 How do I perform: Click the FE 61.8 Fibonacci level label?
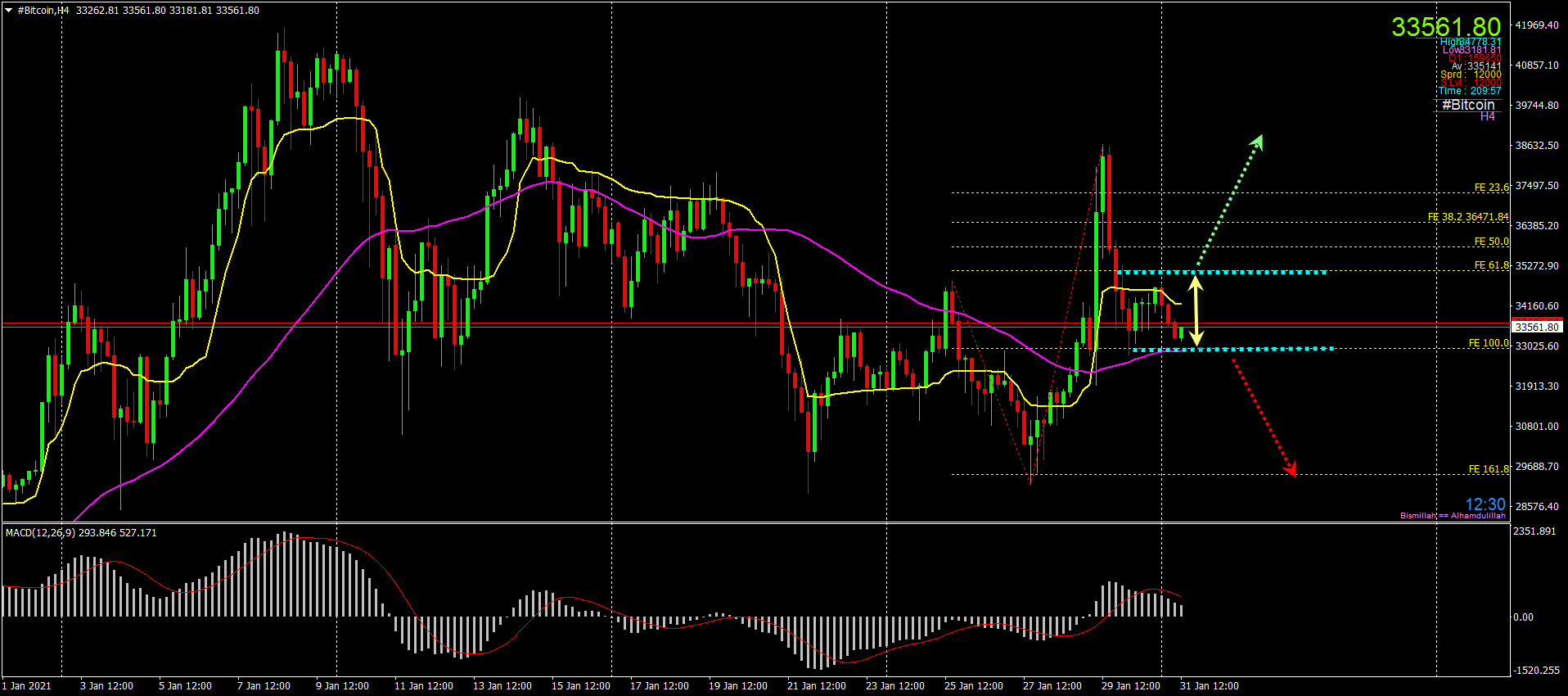point(1491,265)
